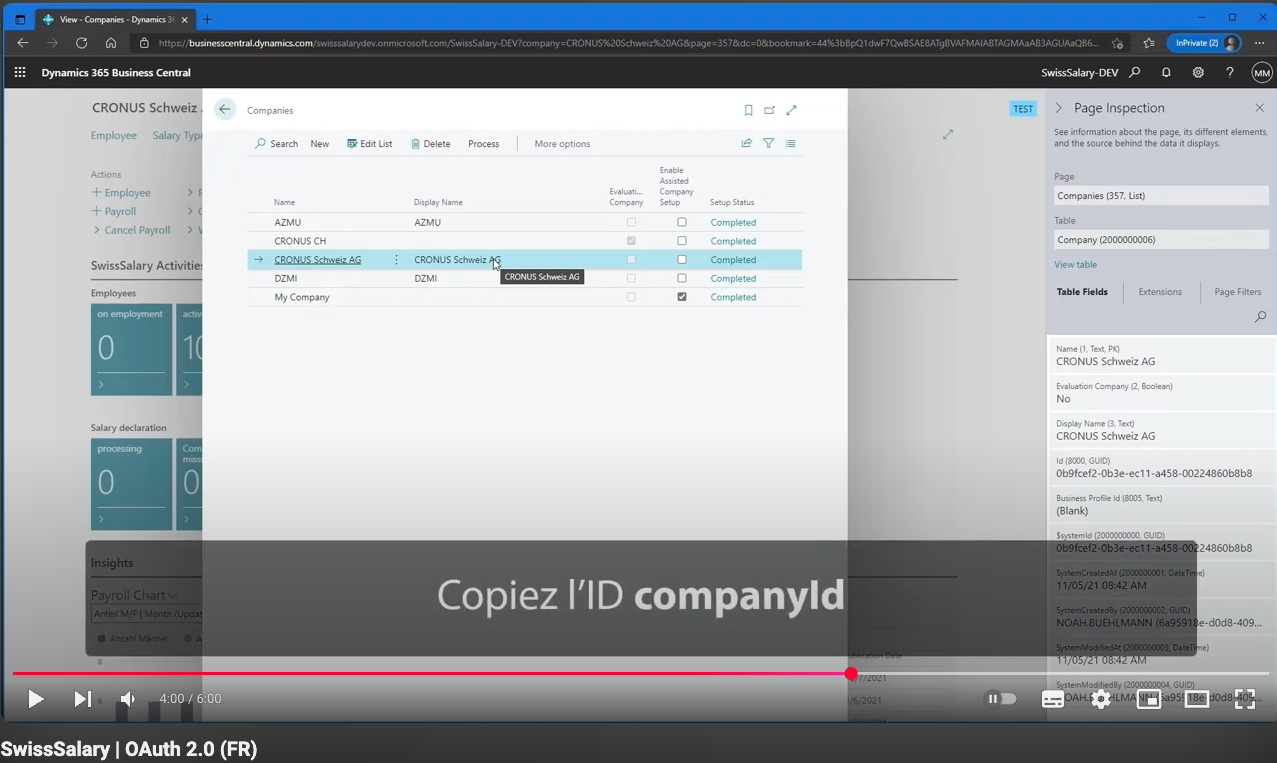
Task: Go to browser home page
Action: [111, 43]
